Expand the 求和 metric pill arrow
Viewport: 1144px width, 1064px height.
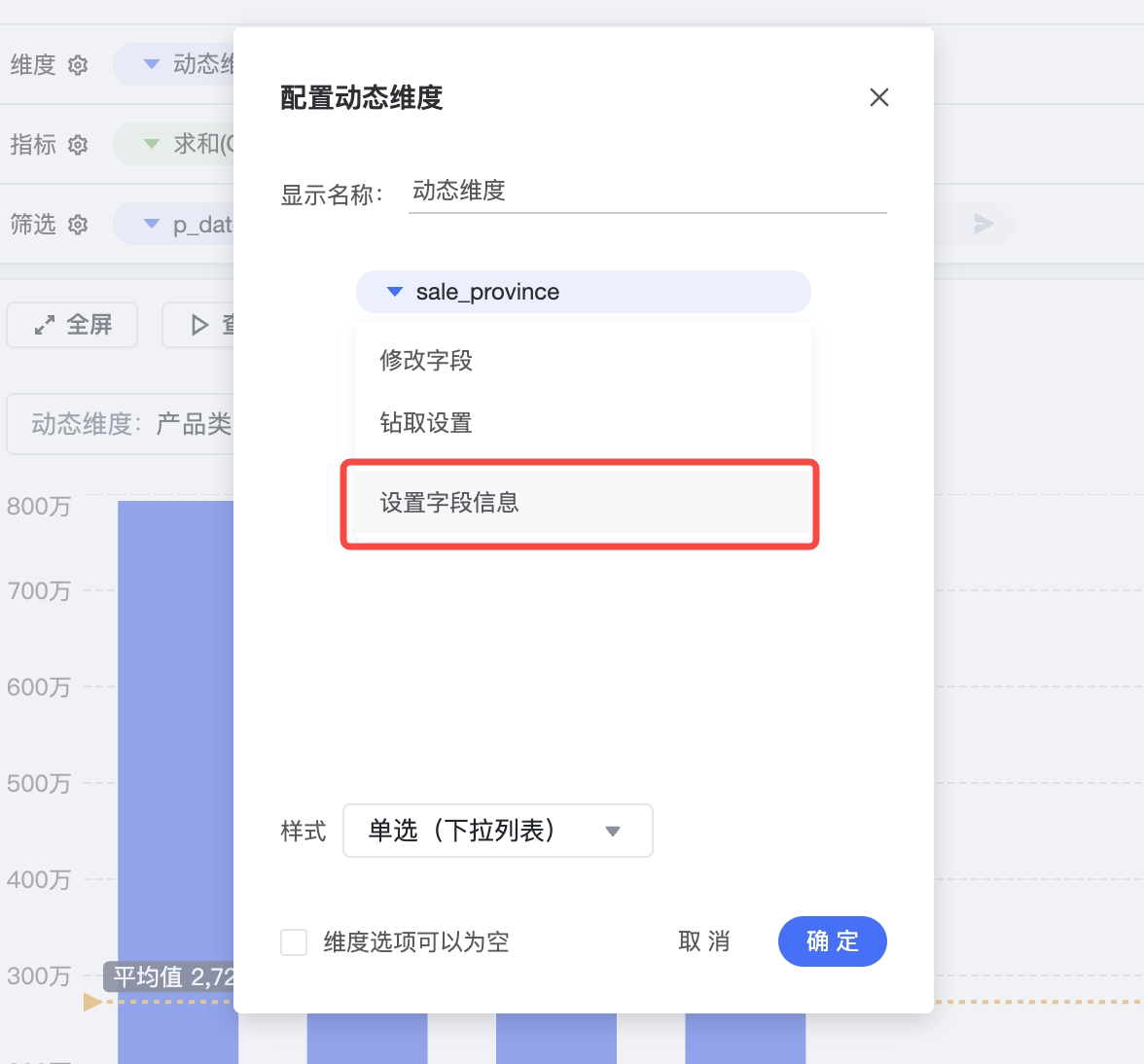tap(151, 144)
